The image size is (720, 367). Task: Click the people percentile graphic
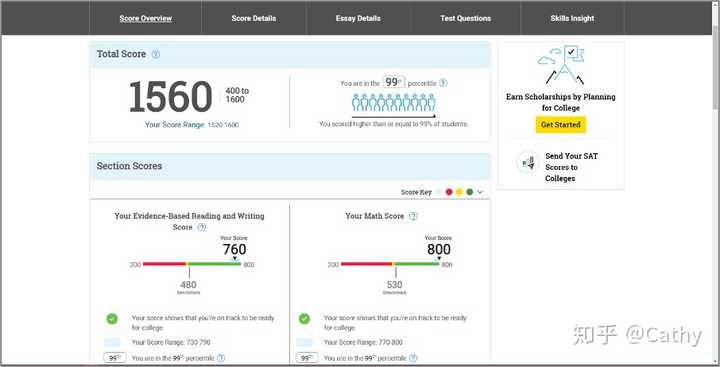pos(394,103)
